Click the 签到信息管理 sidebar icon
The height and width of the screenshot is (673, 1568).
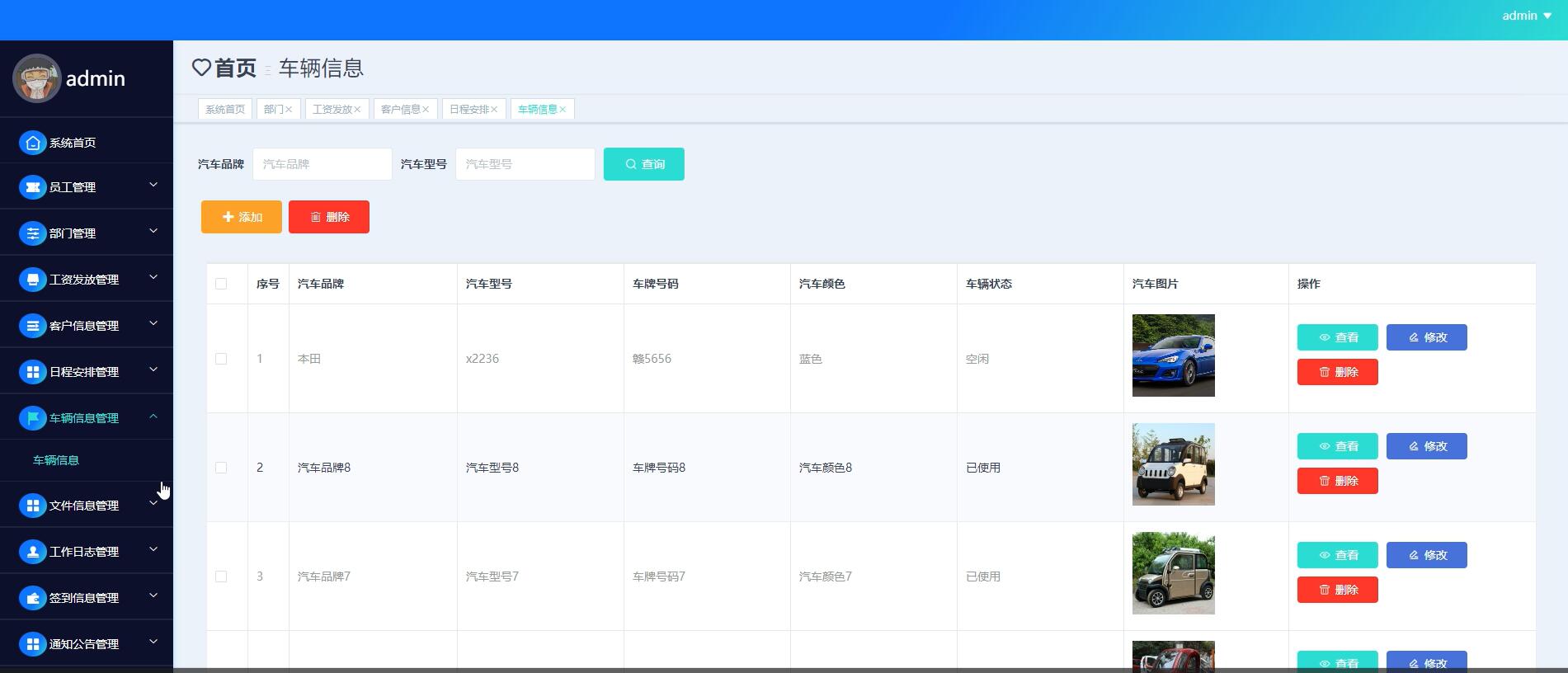[x=33, y=598]
